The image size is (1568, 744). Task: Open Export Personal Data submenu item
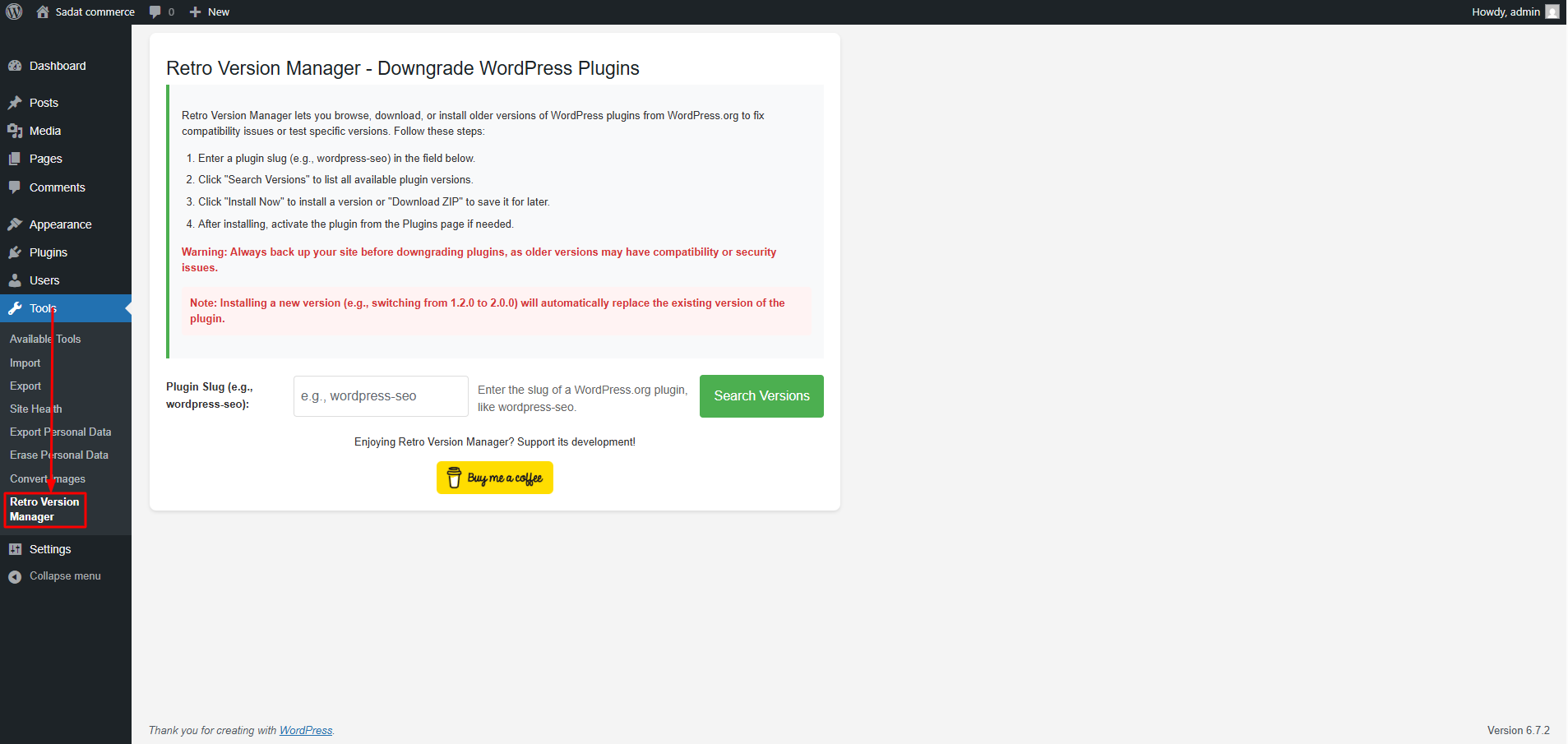[x=61, y=432]
